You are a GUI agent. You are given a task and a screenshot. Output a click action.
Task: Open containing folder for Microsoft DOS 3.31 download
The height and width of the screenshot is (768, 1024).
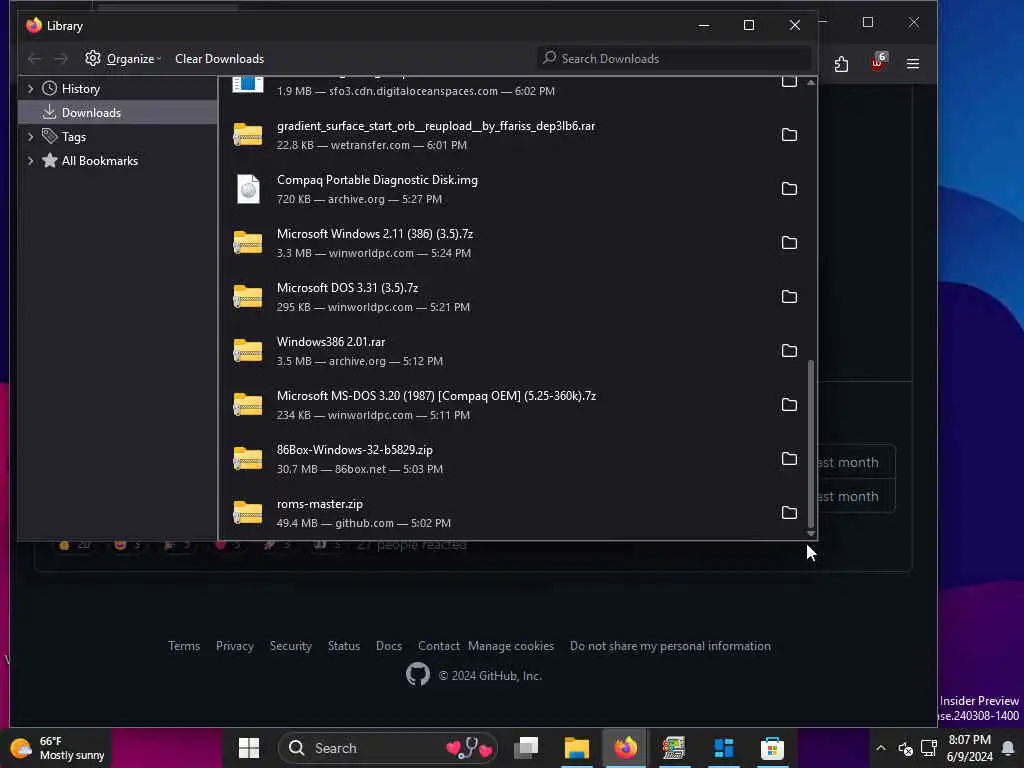[x=789, y=296]
